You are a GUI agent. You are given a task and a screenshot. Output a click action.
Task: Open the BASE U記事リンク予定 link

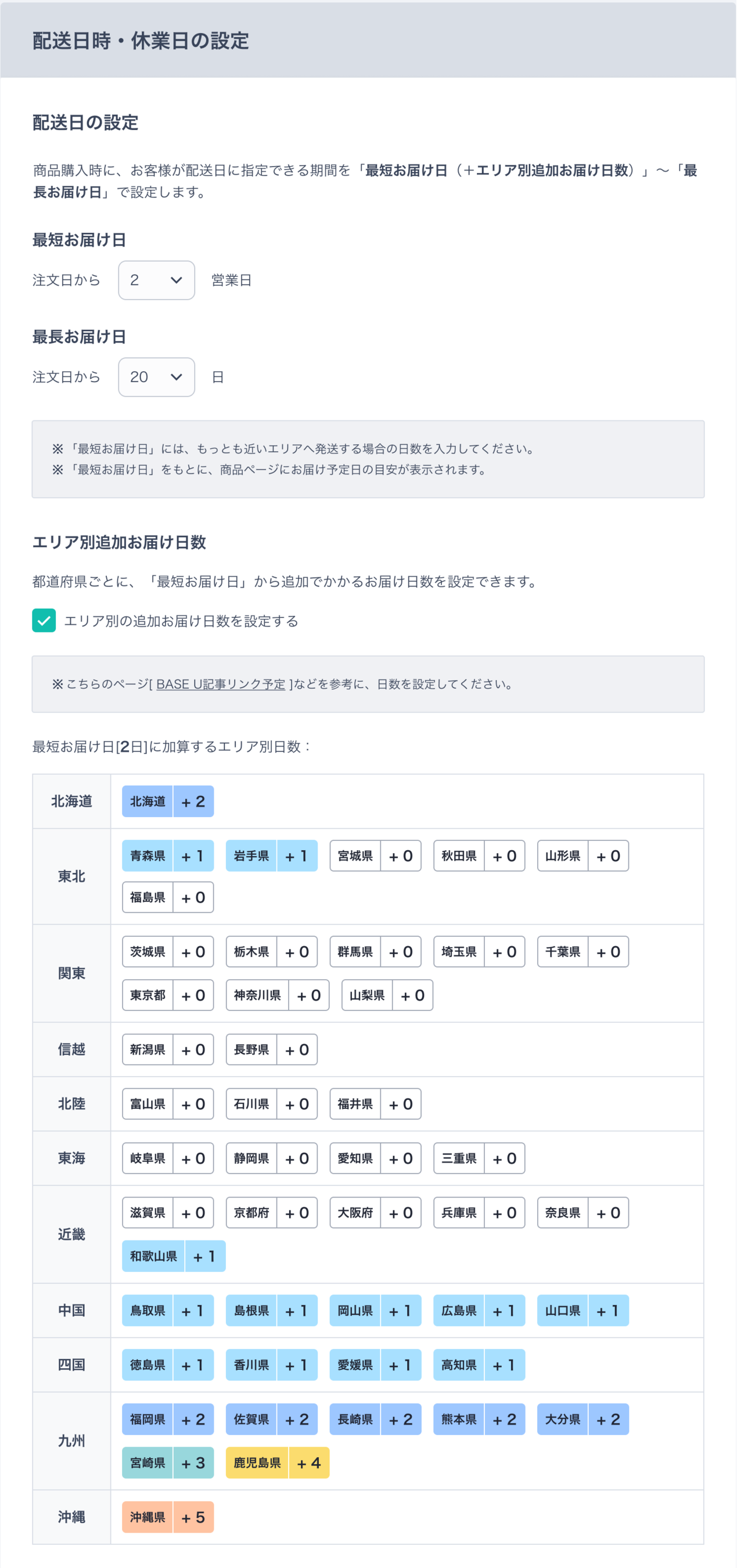[221, 684]
